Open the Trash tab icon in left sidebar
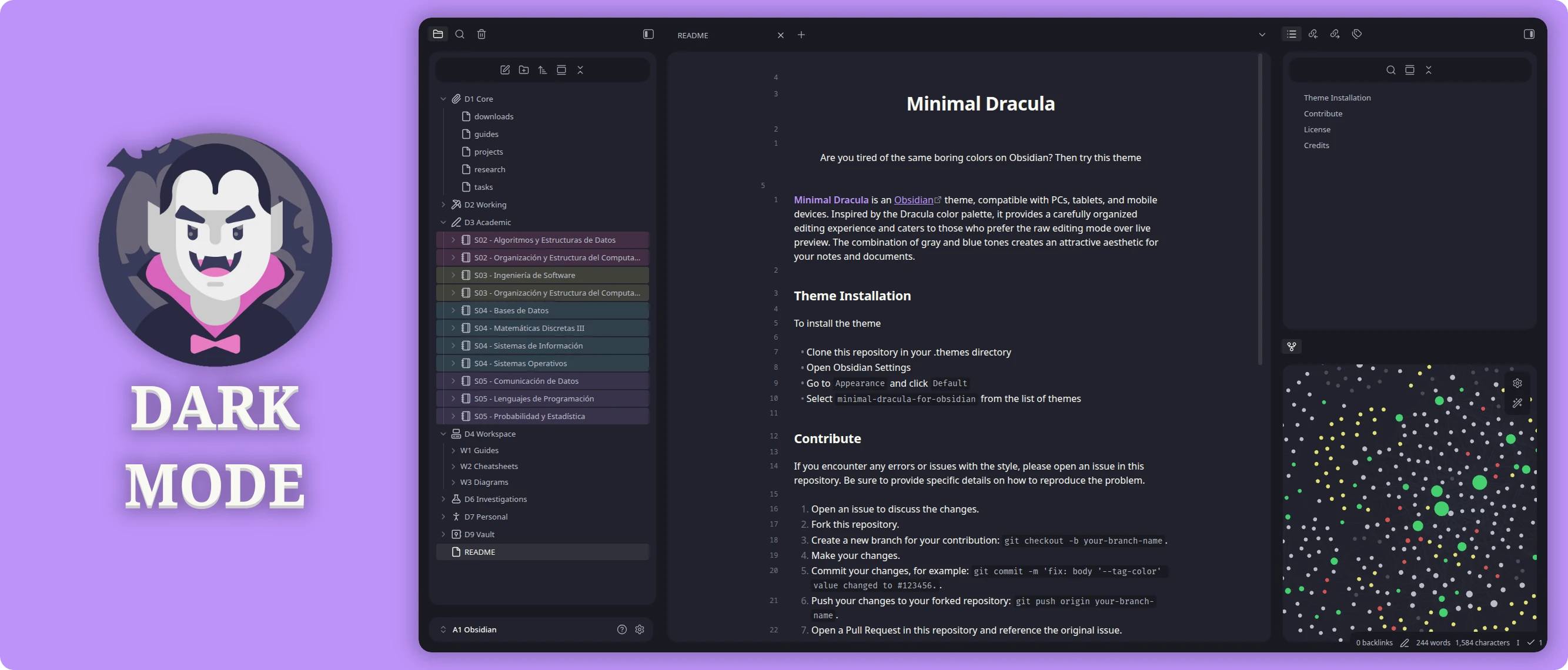The width and height of the screenshot is (1568, 670). tap(482, 34)
